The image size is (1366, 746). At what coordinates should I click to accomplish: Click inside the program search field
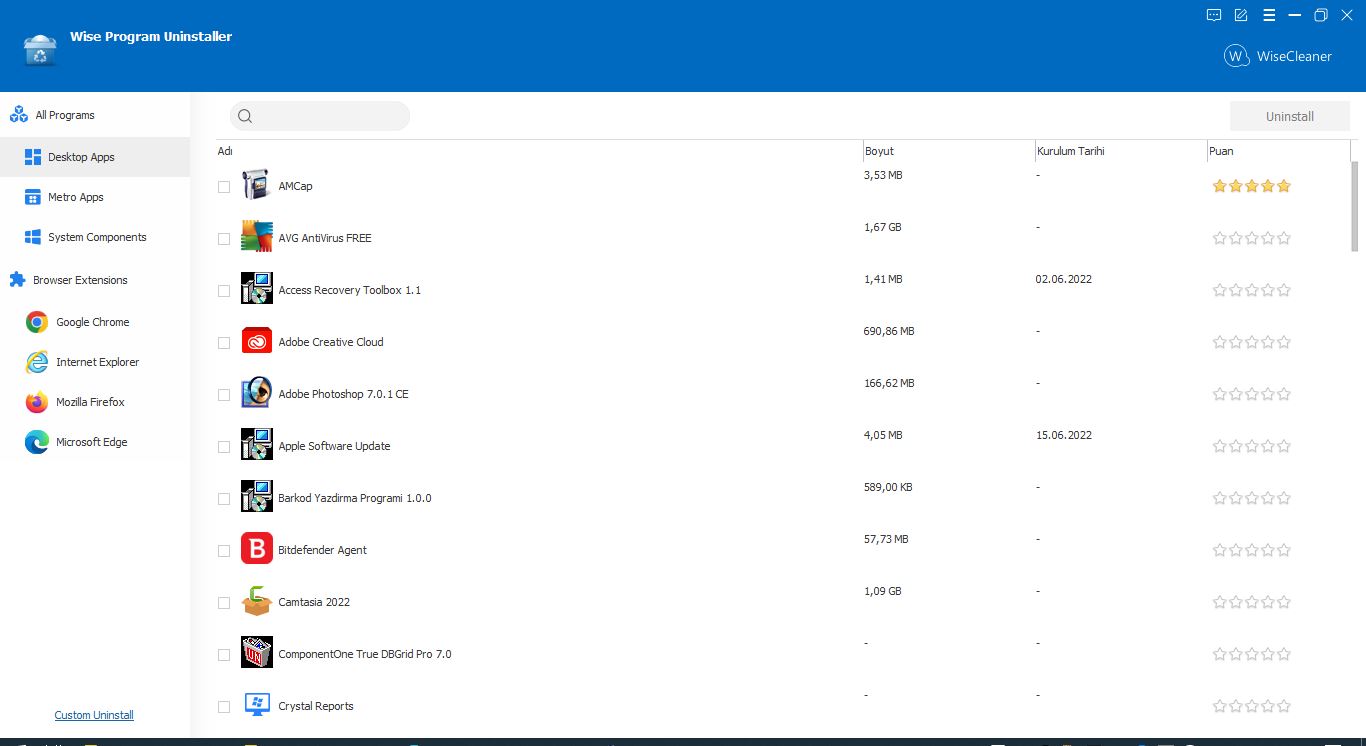point(320,116)
